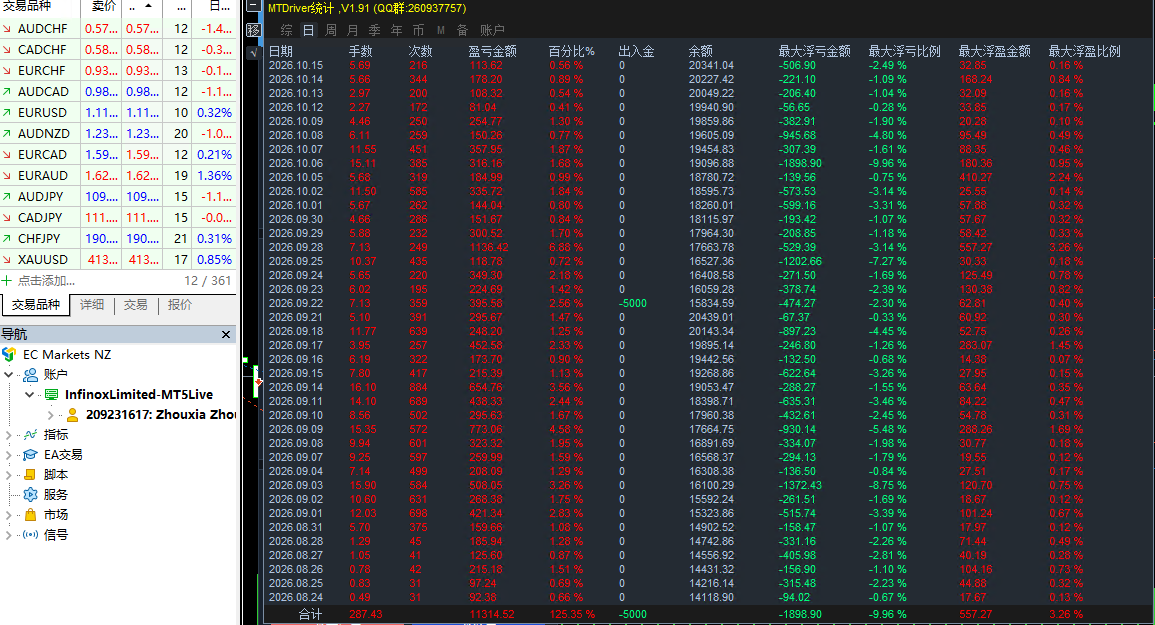The height and width of the screenshot is (625, 1155).
Task: Expand the 信号 signals node
Action: point(9,534)
